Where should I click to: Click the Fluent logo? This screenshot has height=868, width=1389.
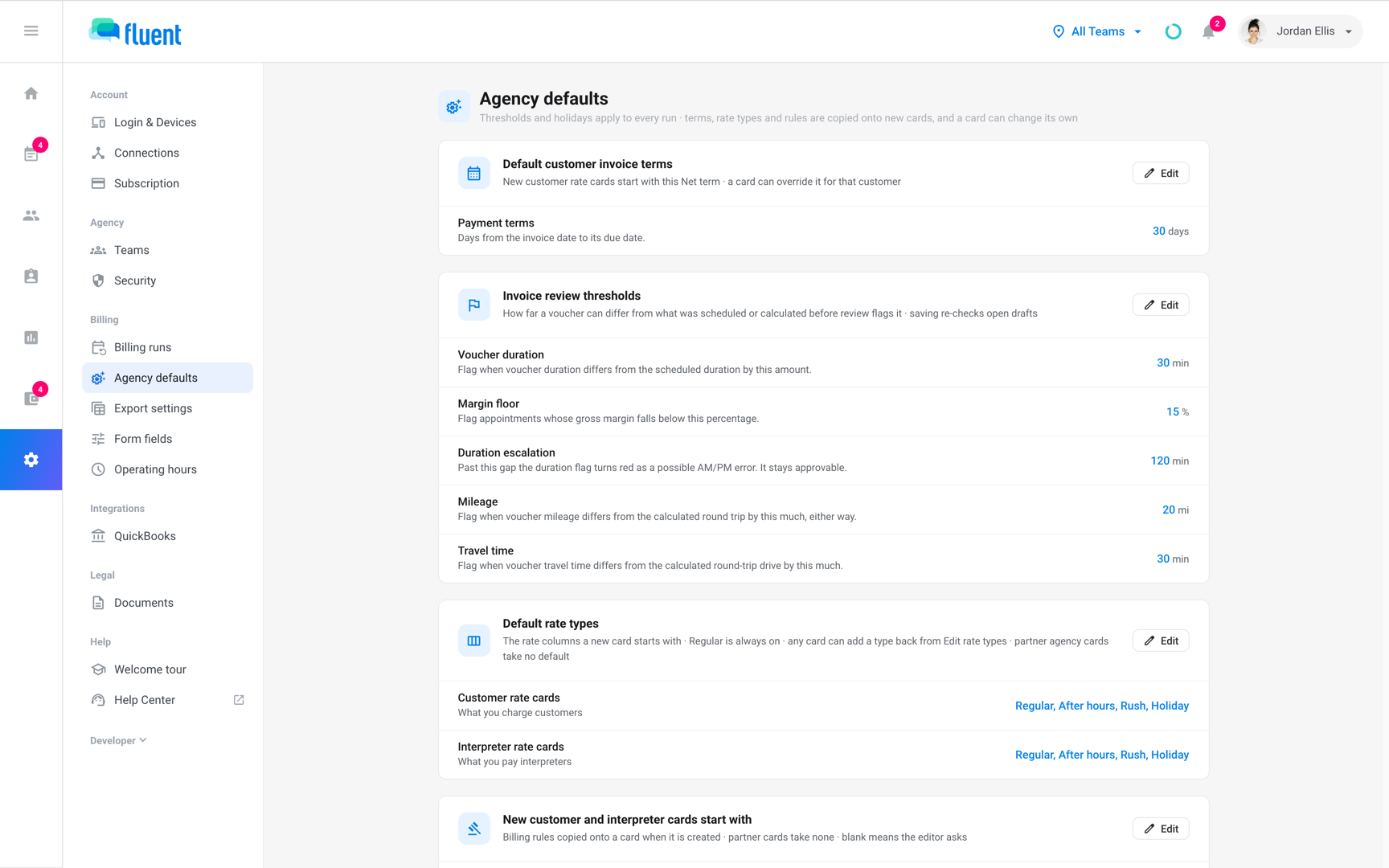135,32
